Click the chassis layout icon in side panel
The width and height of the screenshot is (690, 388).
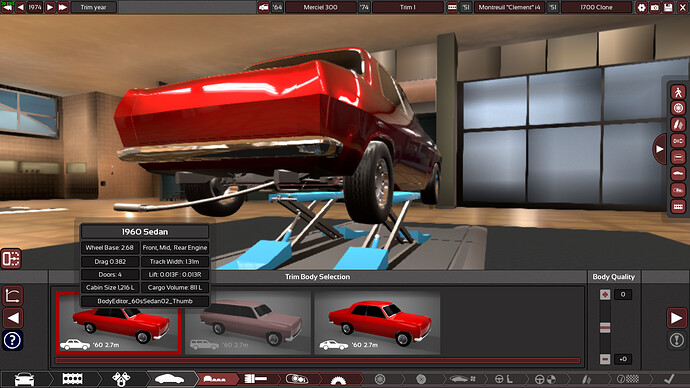click(678, 141)
